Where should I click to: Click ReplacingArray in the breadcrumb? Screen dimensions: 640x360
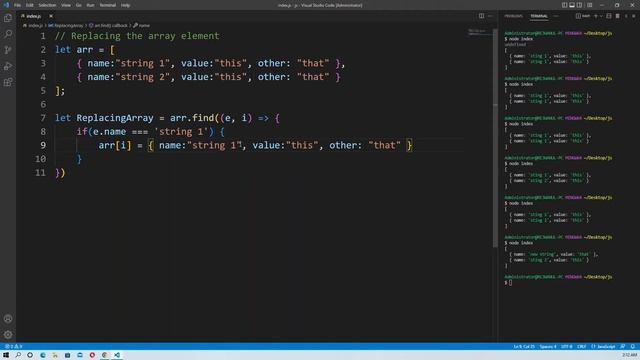[66, 25]
